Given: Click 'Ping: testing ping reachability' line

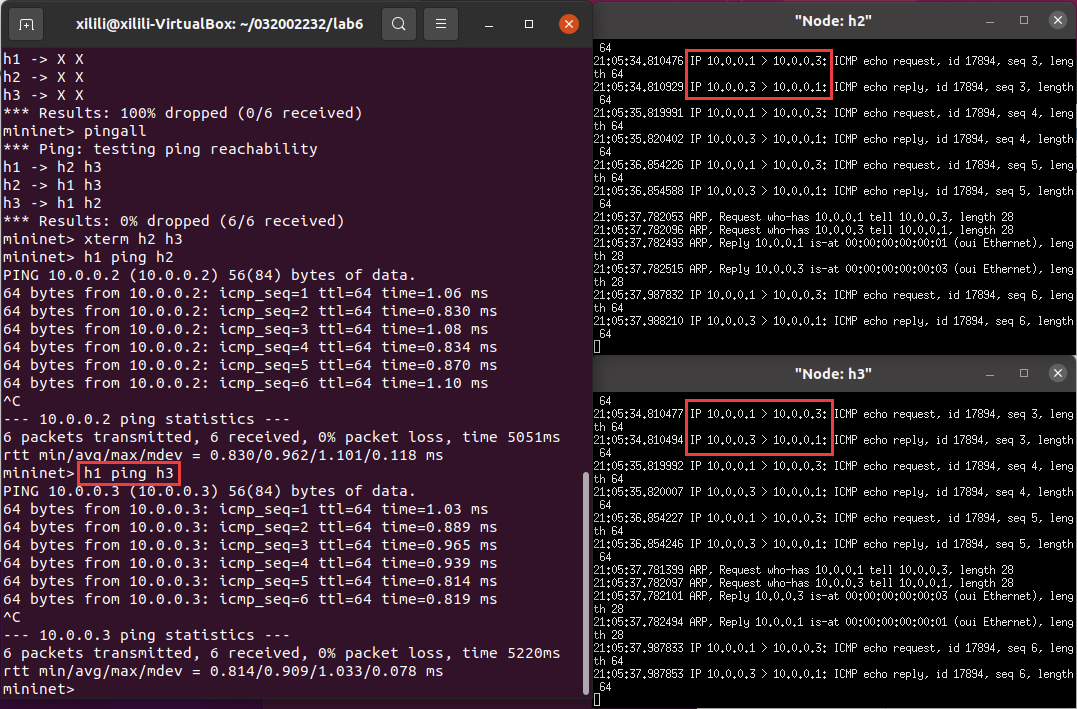Looking at the screenshot, I should click(x=160, y=149).
